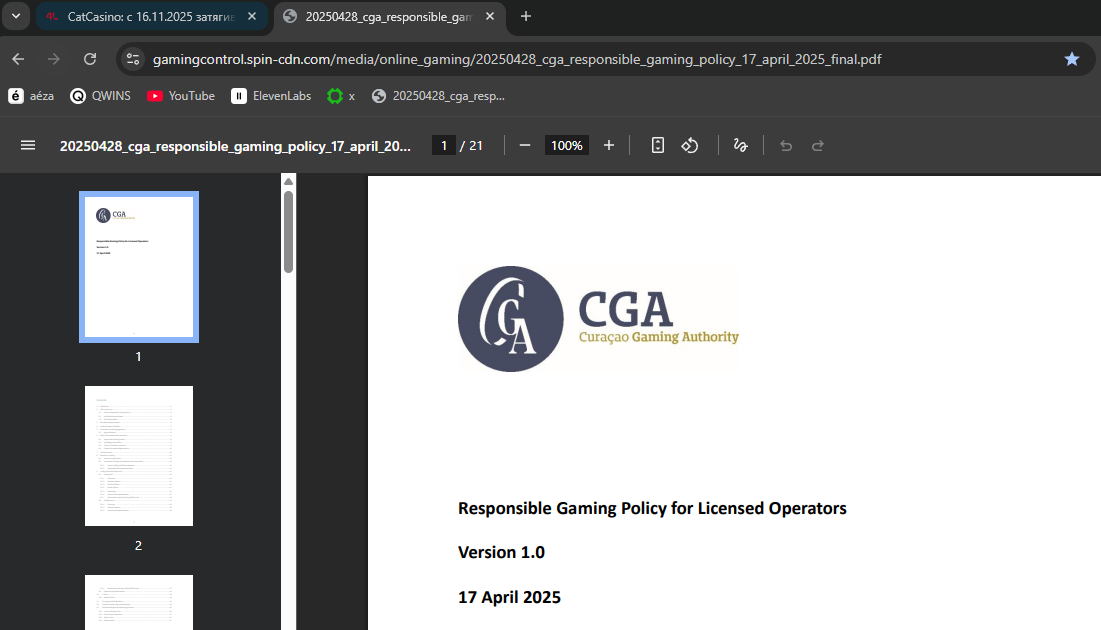Click the zoom percentage field
This screenshot has width=1101, height=630.
pos(566,145)
